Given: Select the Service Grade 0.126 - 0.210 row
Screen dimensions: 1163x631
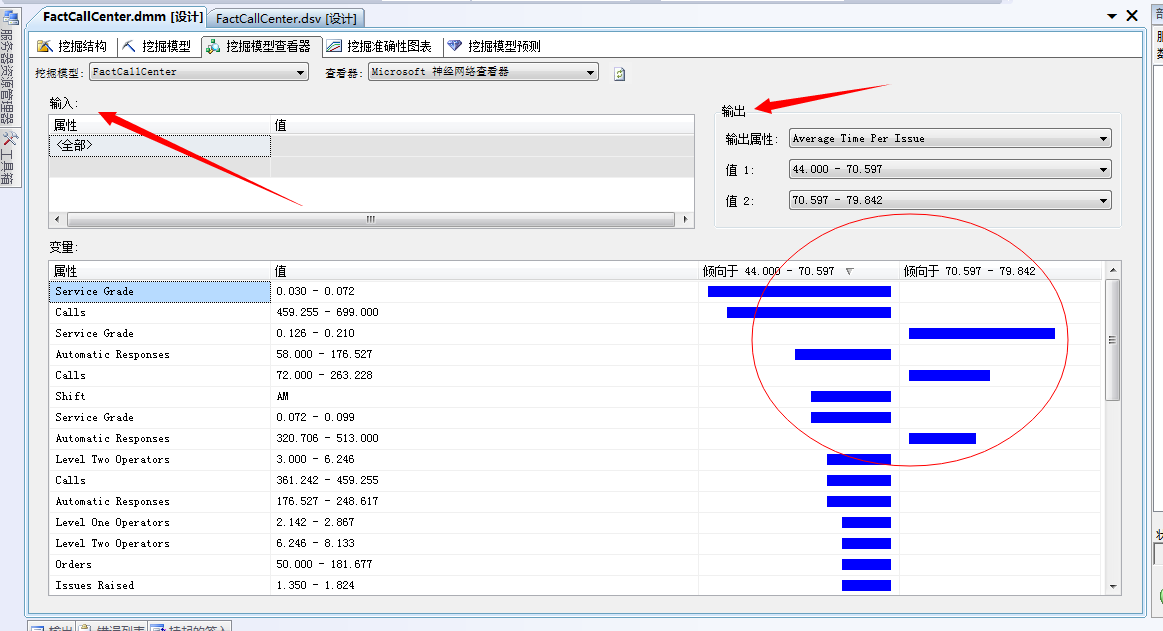Looking at the screenshot, I should tap(576, 334).
